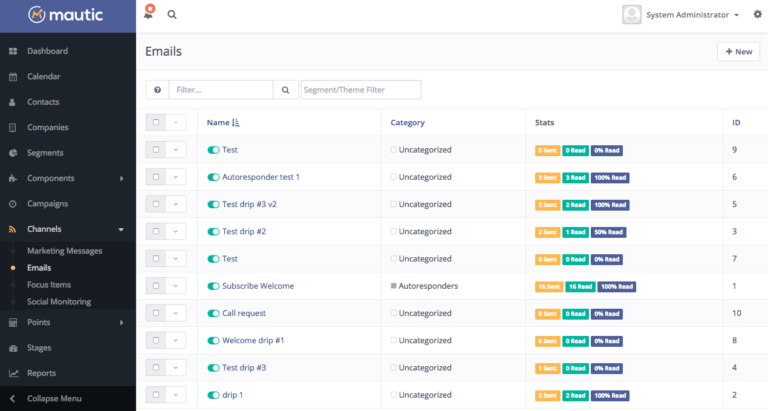Open the notifications bell icon
Image resolution: width=768 pixels, height=411 pixels.
coord(148,15)
